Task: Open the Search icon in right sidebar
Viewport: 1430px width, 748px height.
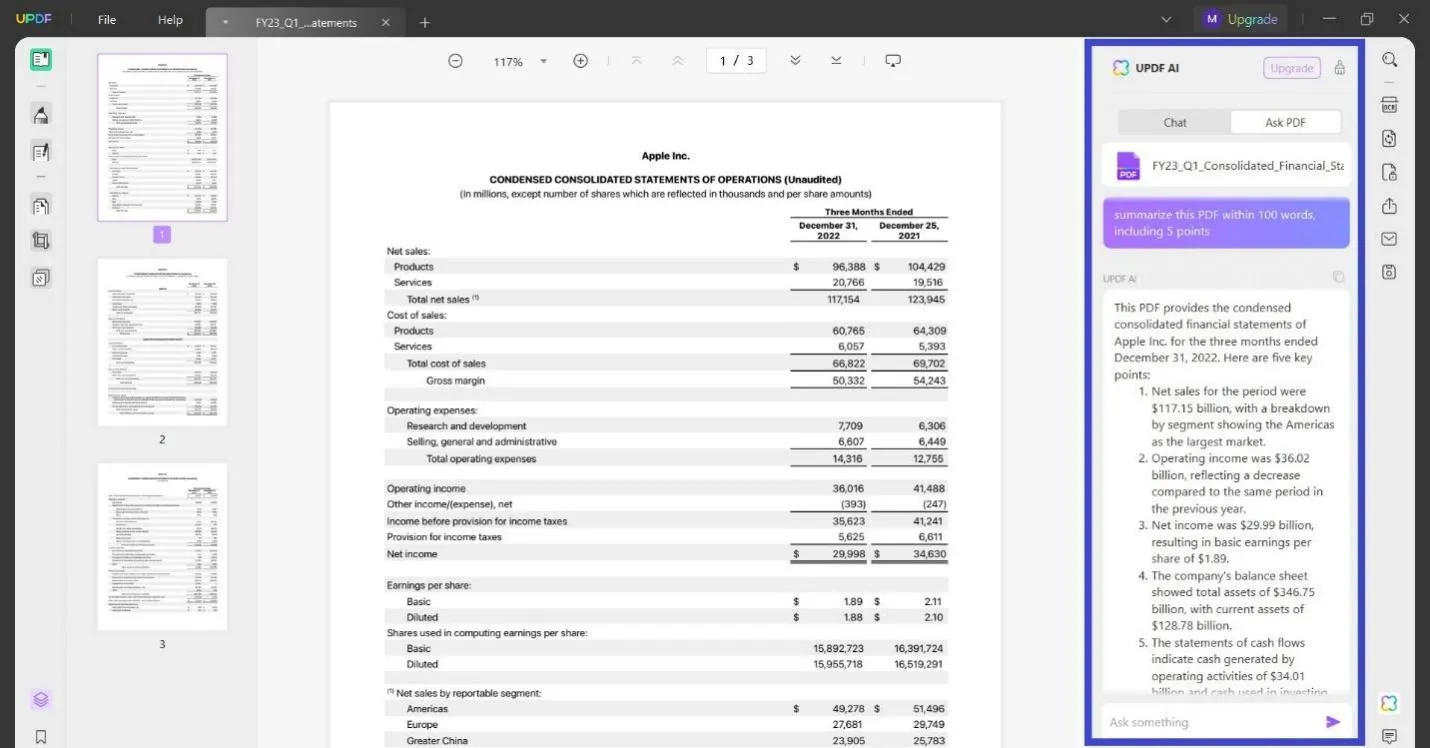Action: 1389,60
